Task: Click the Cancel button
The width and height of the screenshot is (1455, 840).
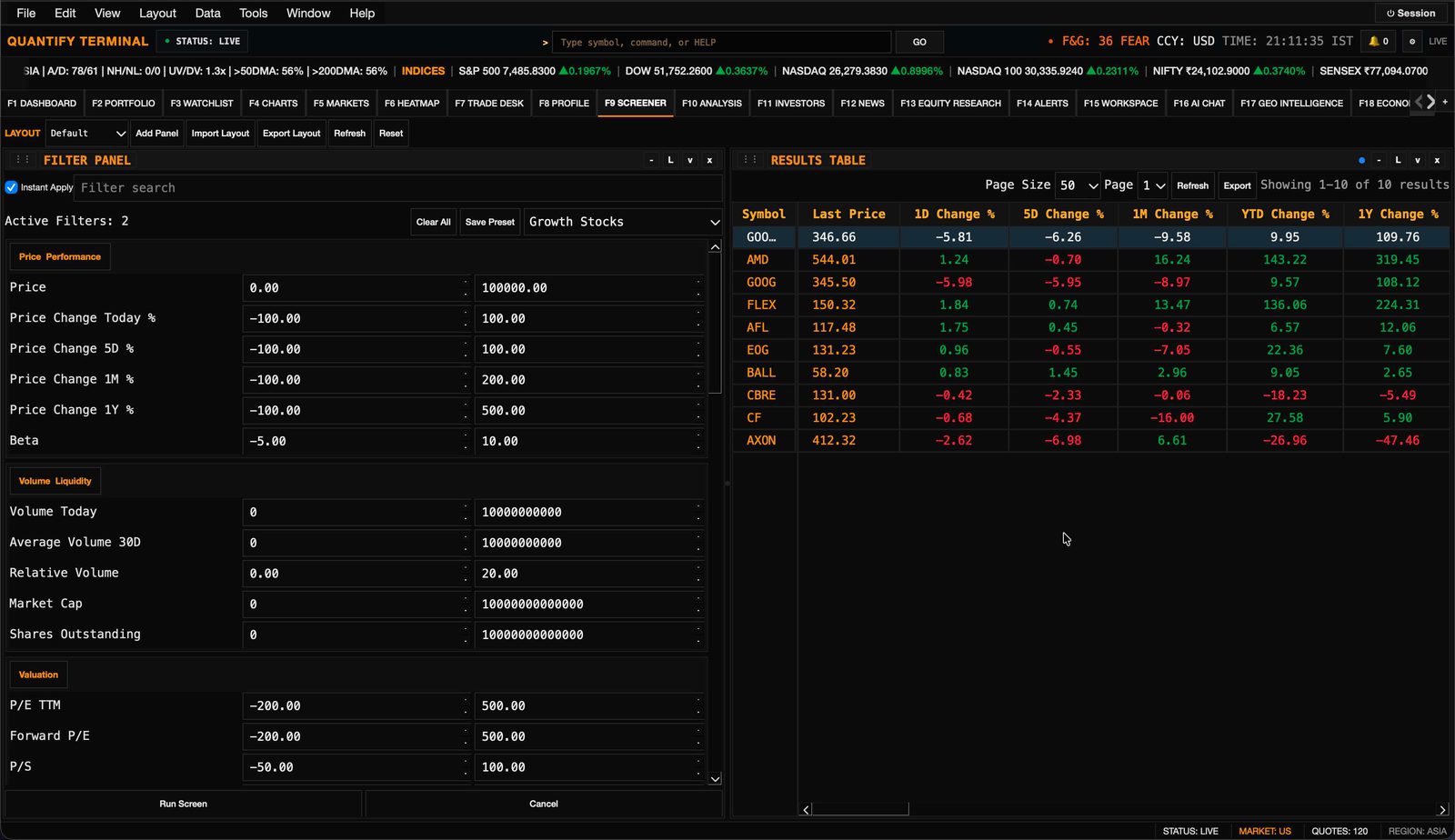Action: [x=544, y=804]
